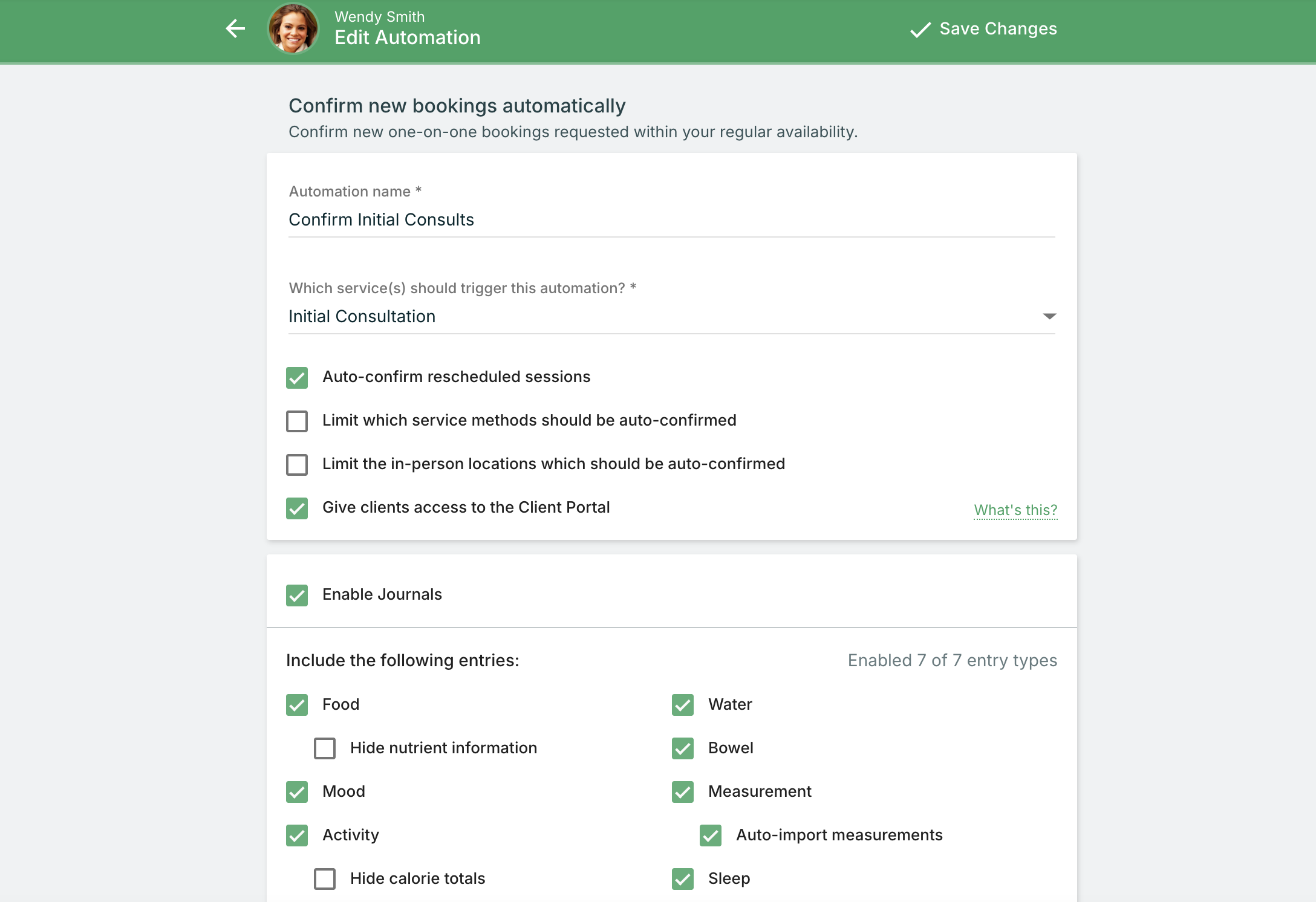Turn off Auto-import measurements
1316x902 pixels.
[711, 835]
